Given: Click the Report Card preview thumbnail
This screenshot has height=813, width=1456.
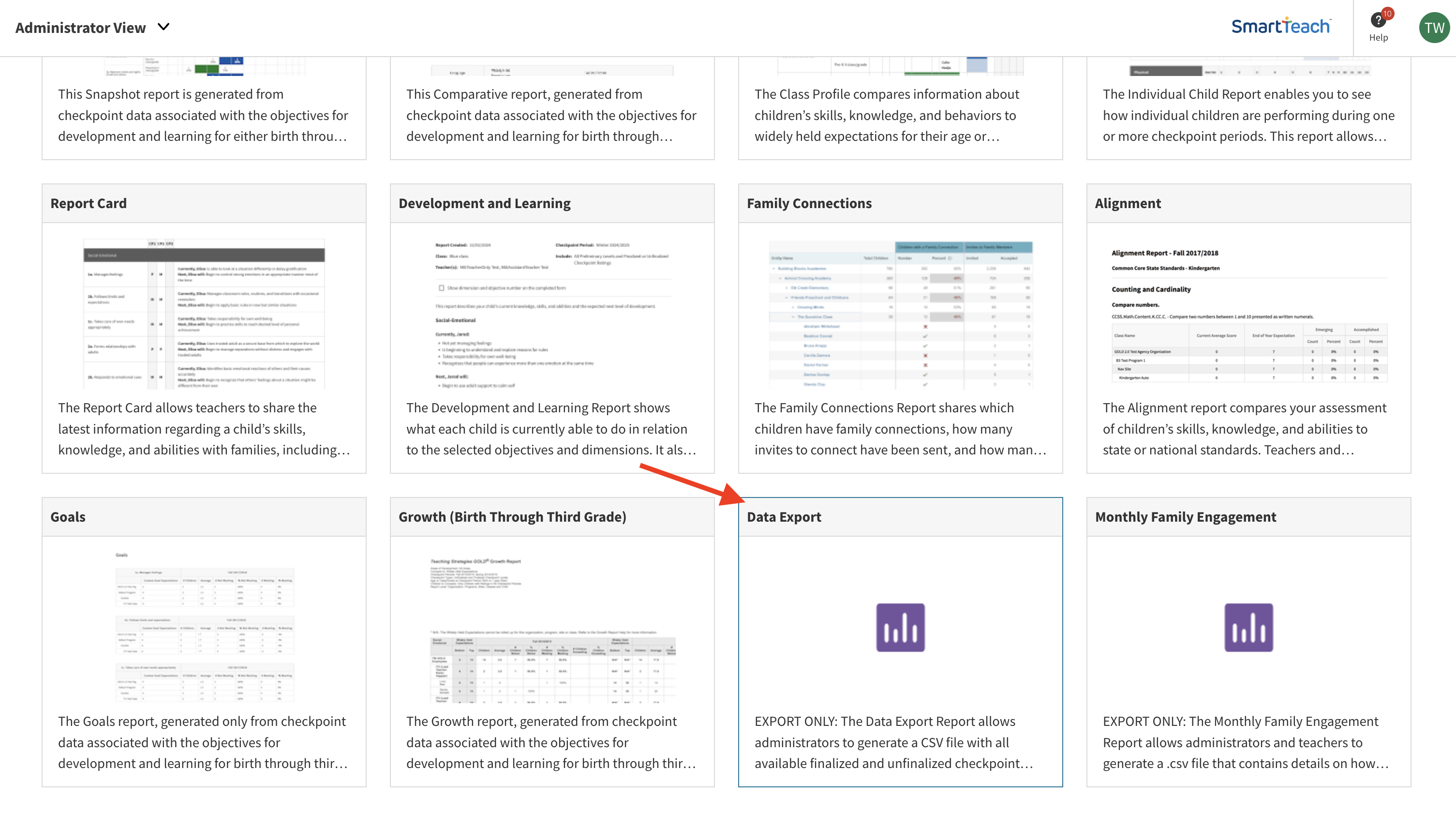Looking at the screenshot, I should pyautogui.click(x=204, y=314).
